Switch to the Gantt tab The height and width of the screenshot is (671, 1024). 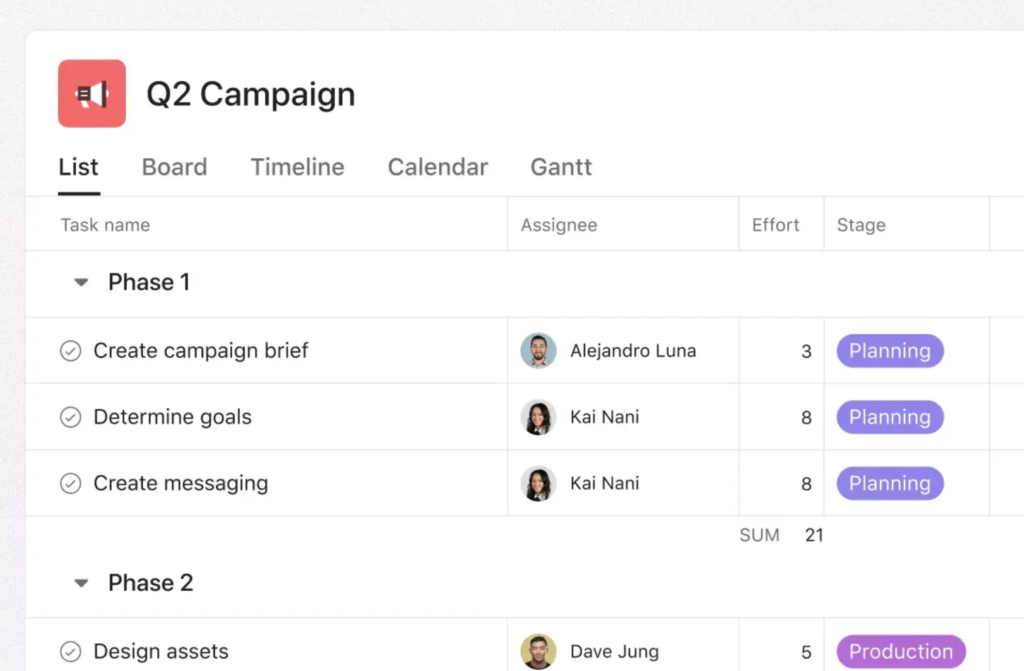tap(560, 167)
